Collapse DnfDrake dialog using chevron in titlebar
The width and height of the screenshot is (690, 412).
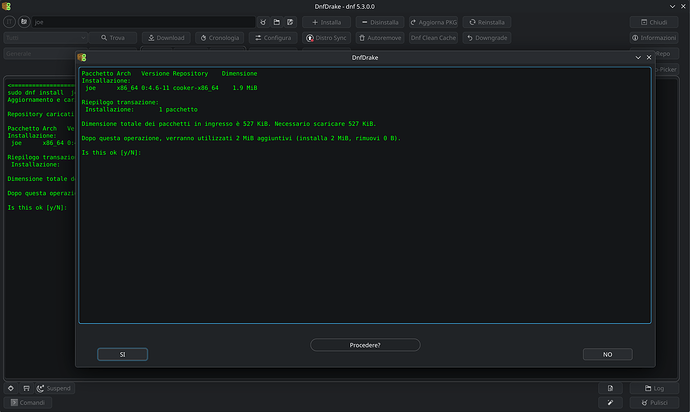[638, 58]
